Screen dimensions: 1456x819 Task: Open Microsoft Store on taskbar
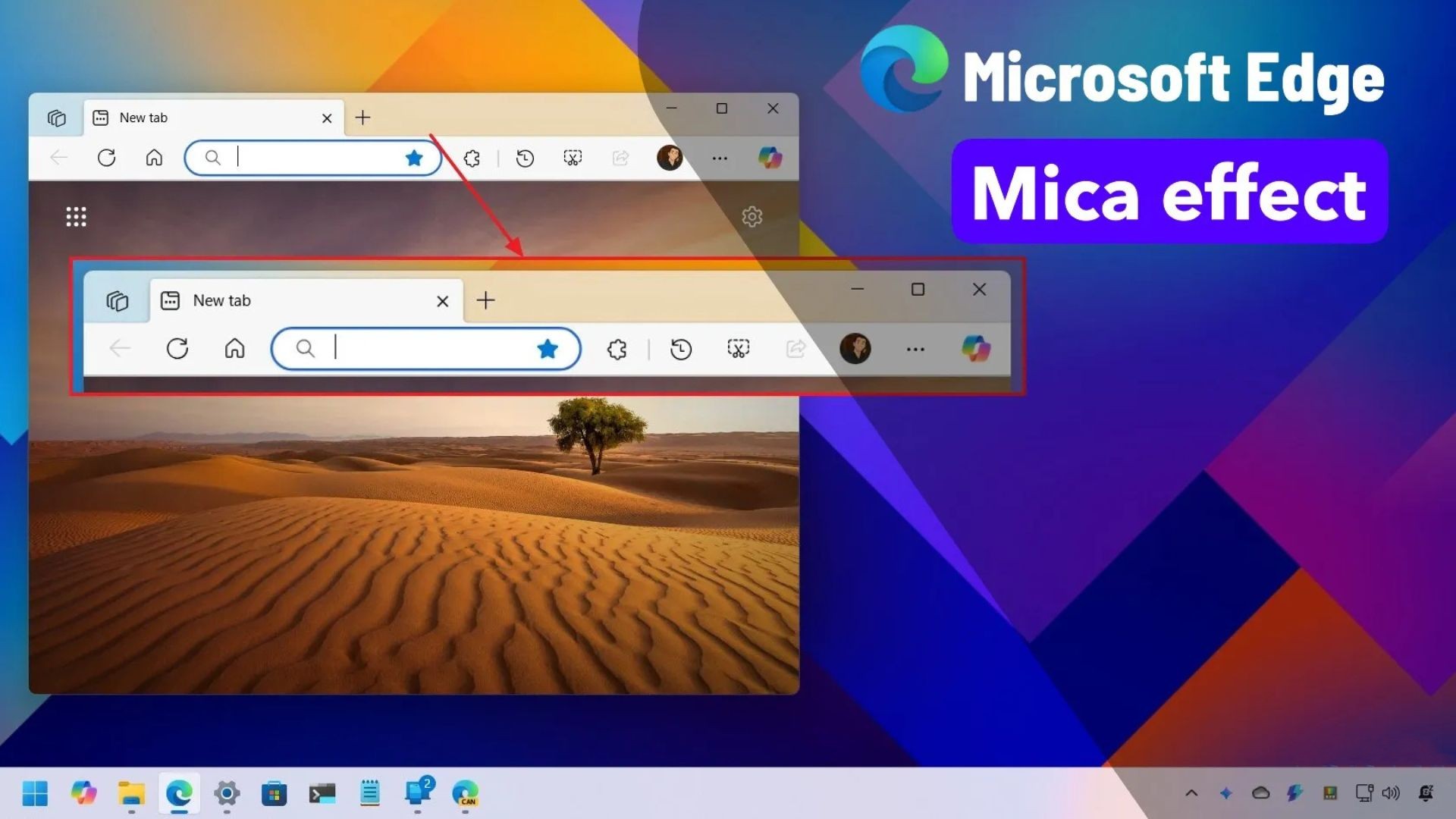(274, 793)
